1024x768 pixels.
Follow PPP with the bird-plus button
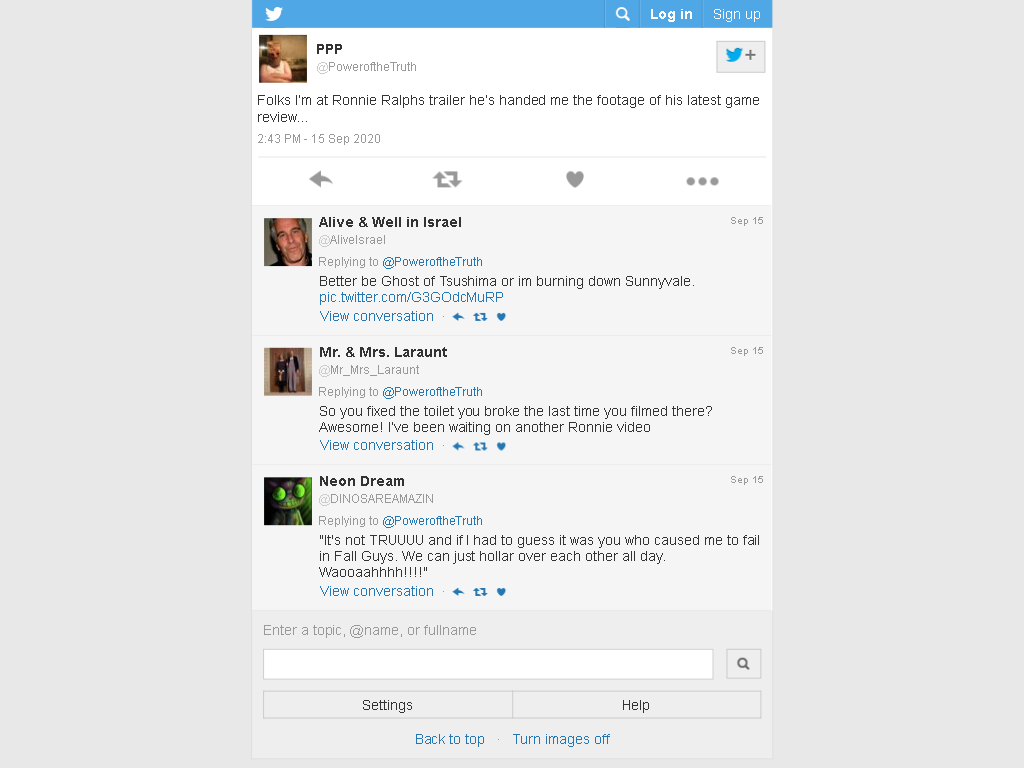[x=741, y=56]
